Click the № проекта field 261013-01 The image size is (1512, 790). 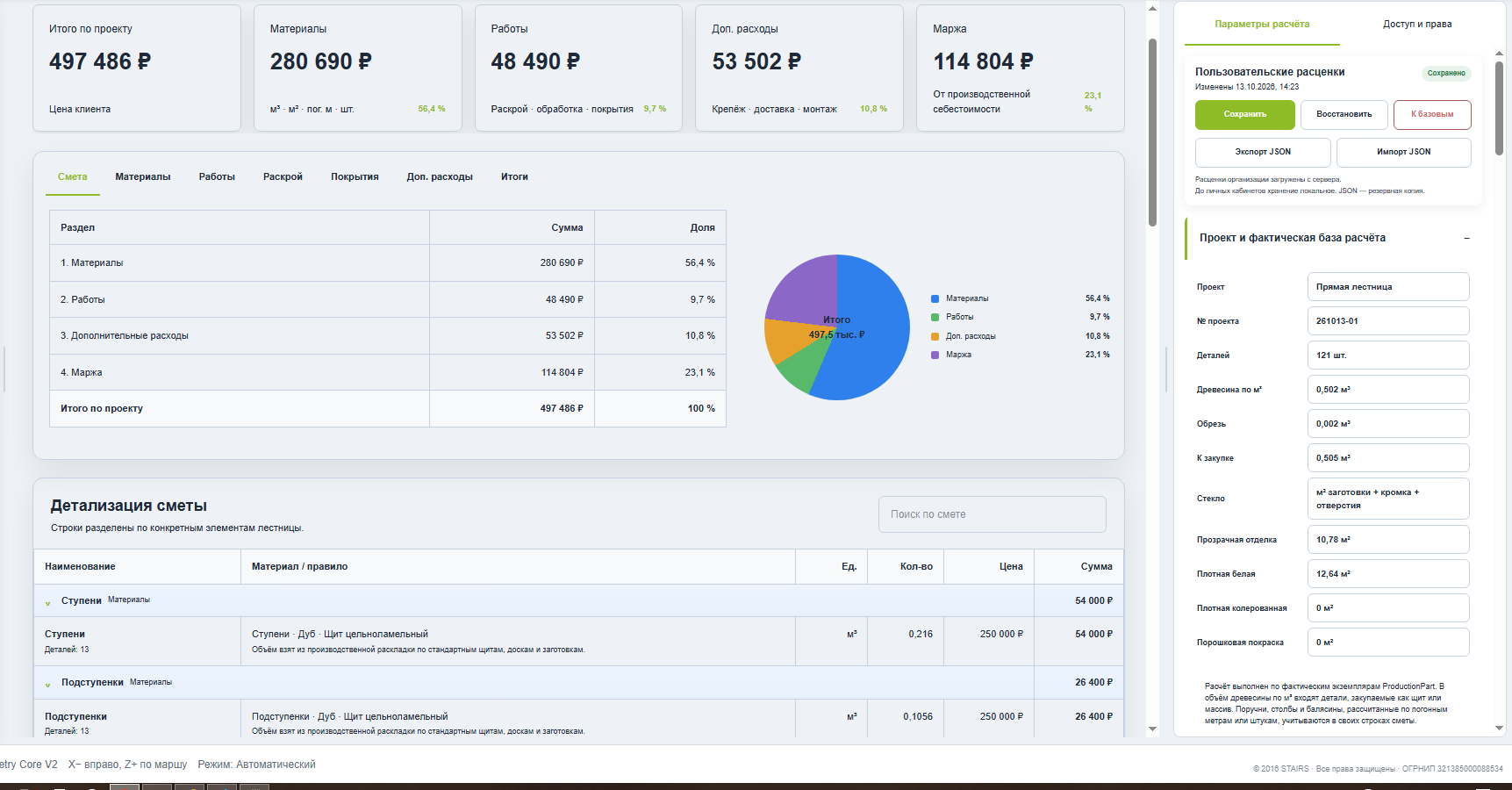(x=1388, y=321)
